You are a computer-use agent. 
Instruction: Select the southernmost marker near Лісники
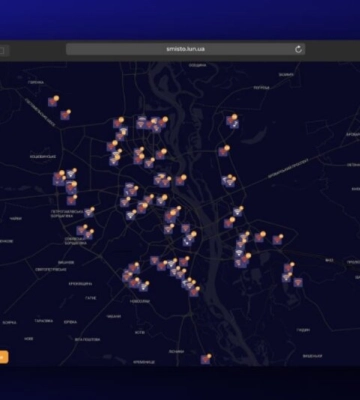tap(205, 359)
